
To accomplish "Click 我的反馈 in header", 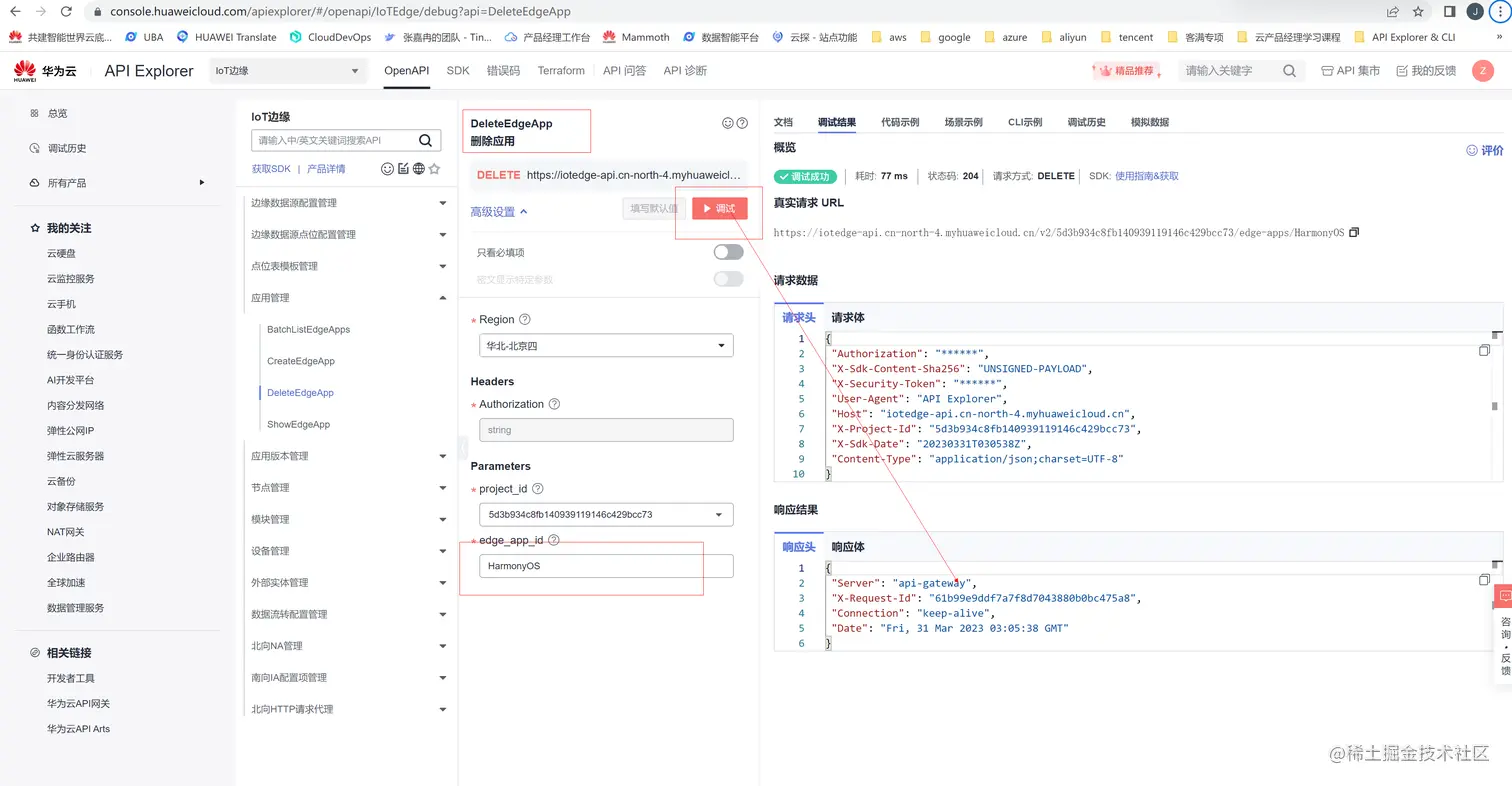I will (1426, 71).
